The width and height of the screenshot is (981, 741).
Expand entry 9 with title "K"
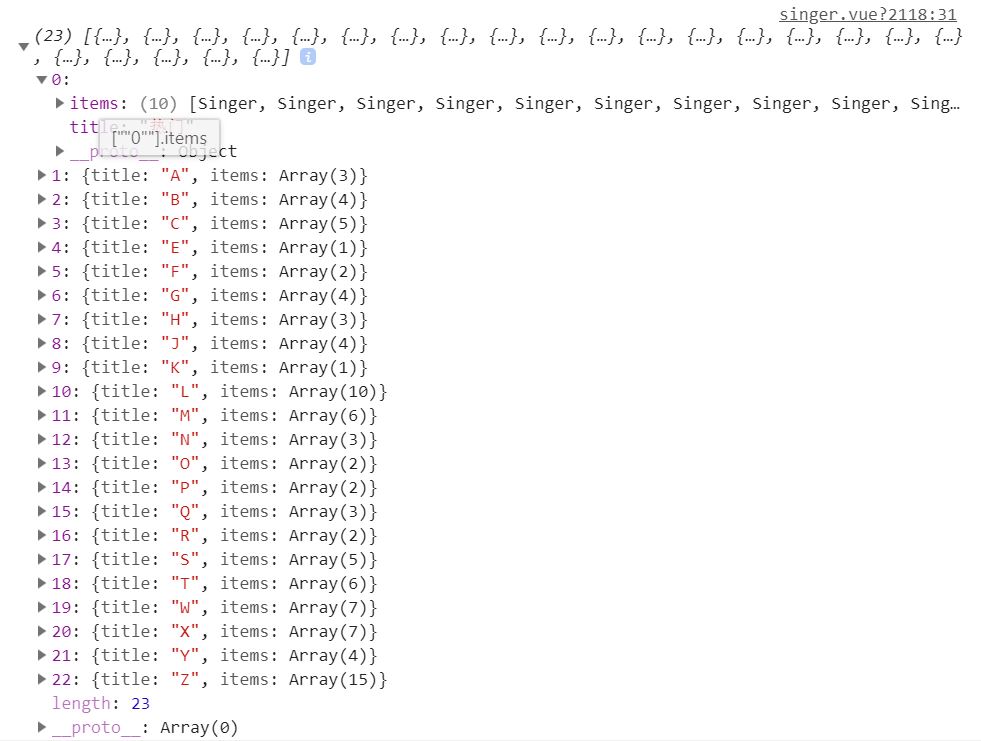pos(42,367)
